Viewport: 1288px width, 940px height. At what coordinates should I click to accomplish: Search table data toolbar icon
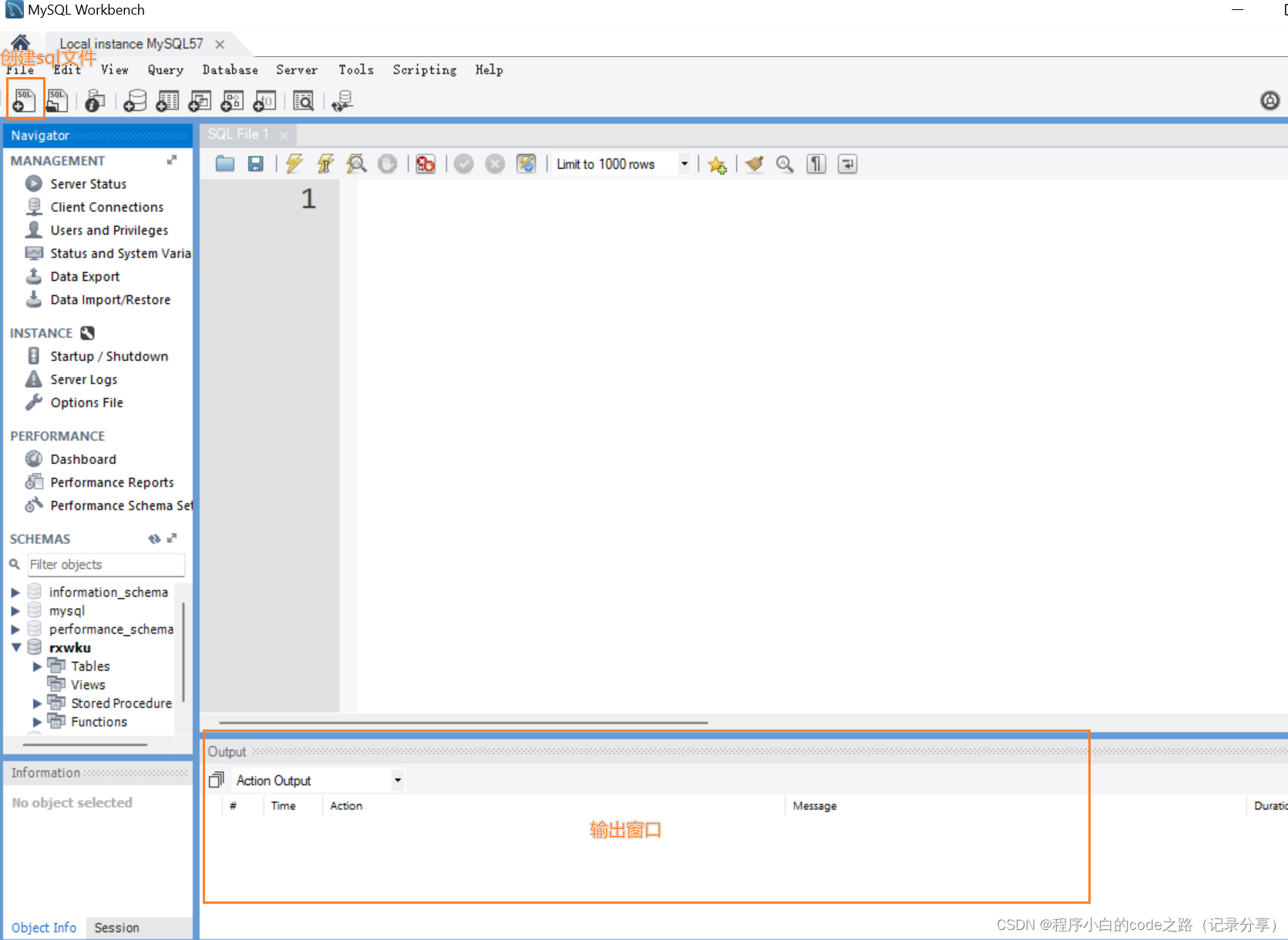[x=304, y=100]
